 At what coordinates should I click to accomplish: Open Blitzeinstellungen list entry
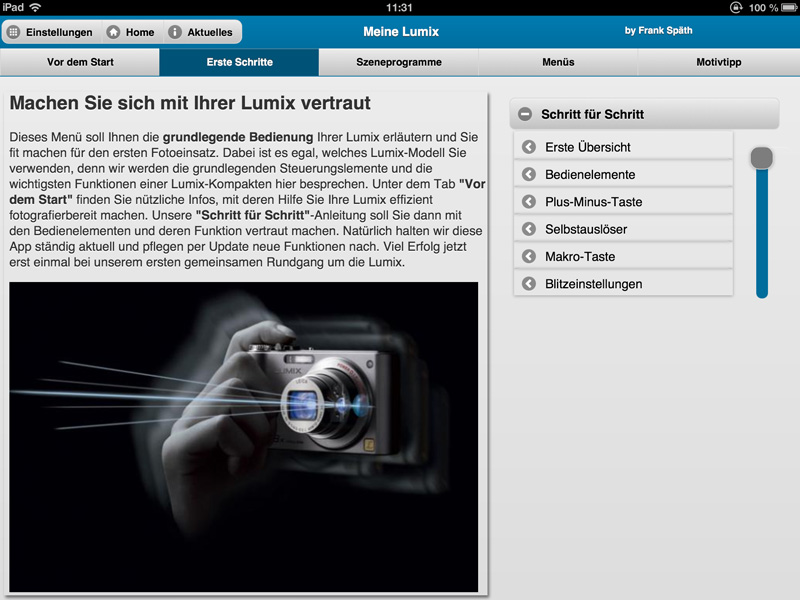623,284
